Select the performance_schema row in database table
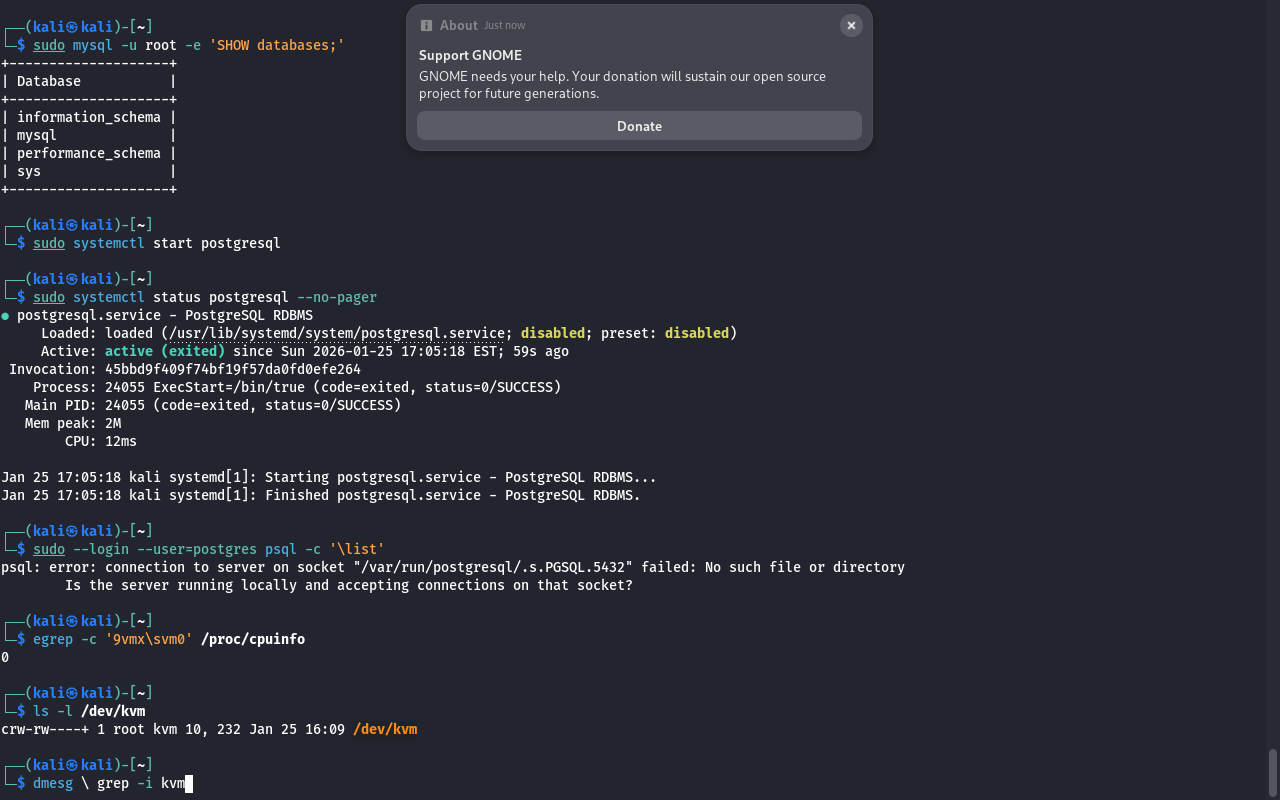Viewport: 1280px width, 800px height. (88, 153)
